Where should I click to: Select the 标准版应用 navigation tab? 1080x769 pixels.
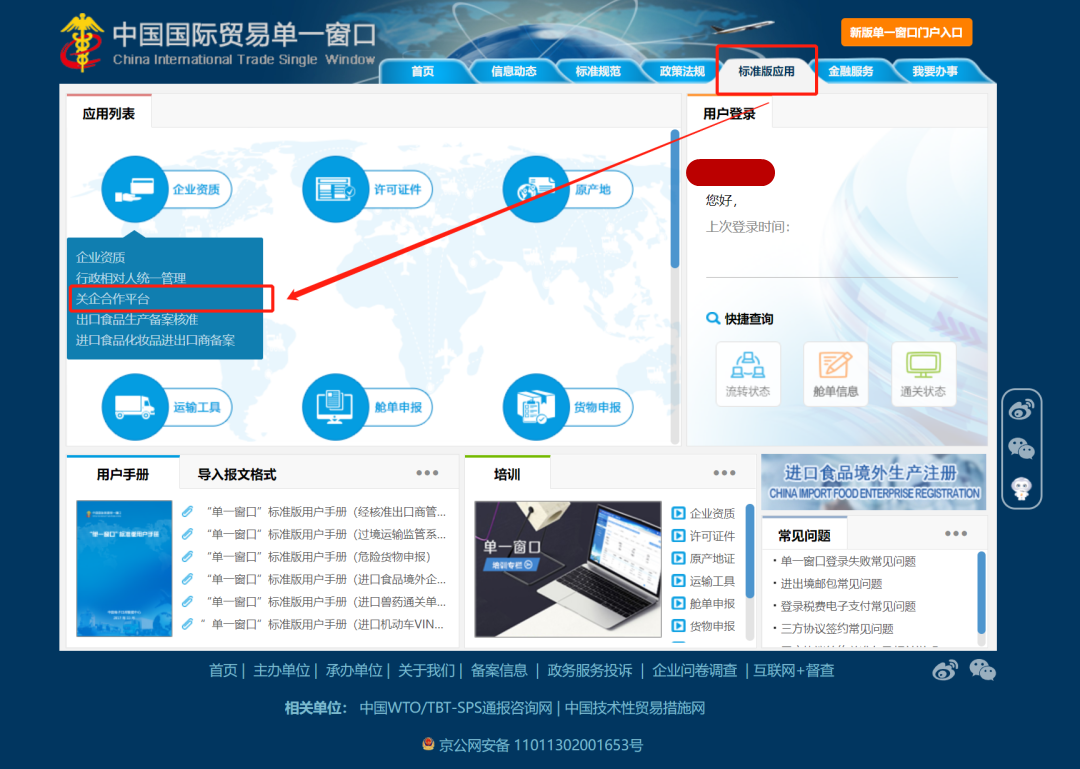(767, 71)
